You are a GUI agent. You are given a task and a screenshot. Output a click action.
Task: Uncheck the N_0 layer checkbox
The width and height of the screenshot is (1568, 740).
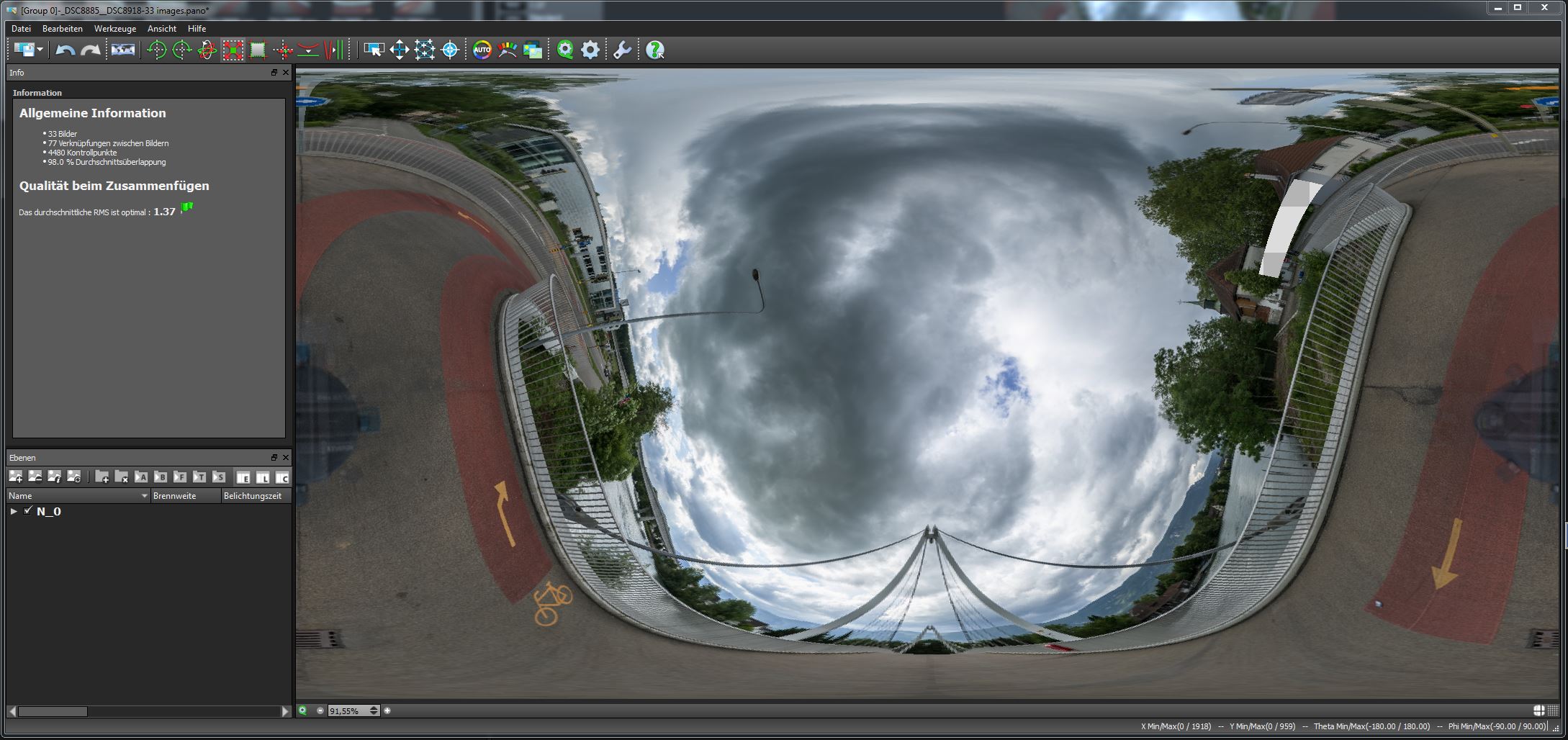click(x=28, y=510)
